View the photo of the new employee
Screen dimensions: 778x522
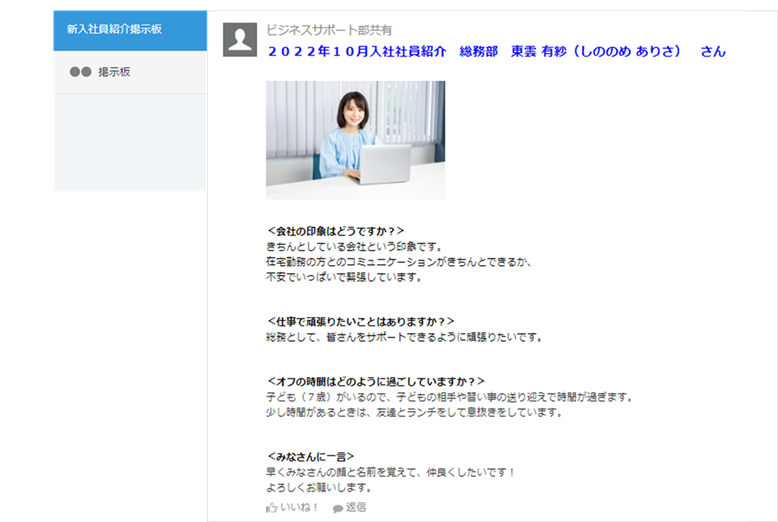[x=355, y=140]
